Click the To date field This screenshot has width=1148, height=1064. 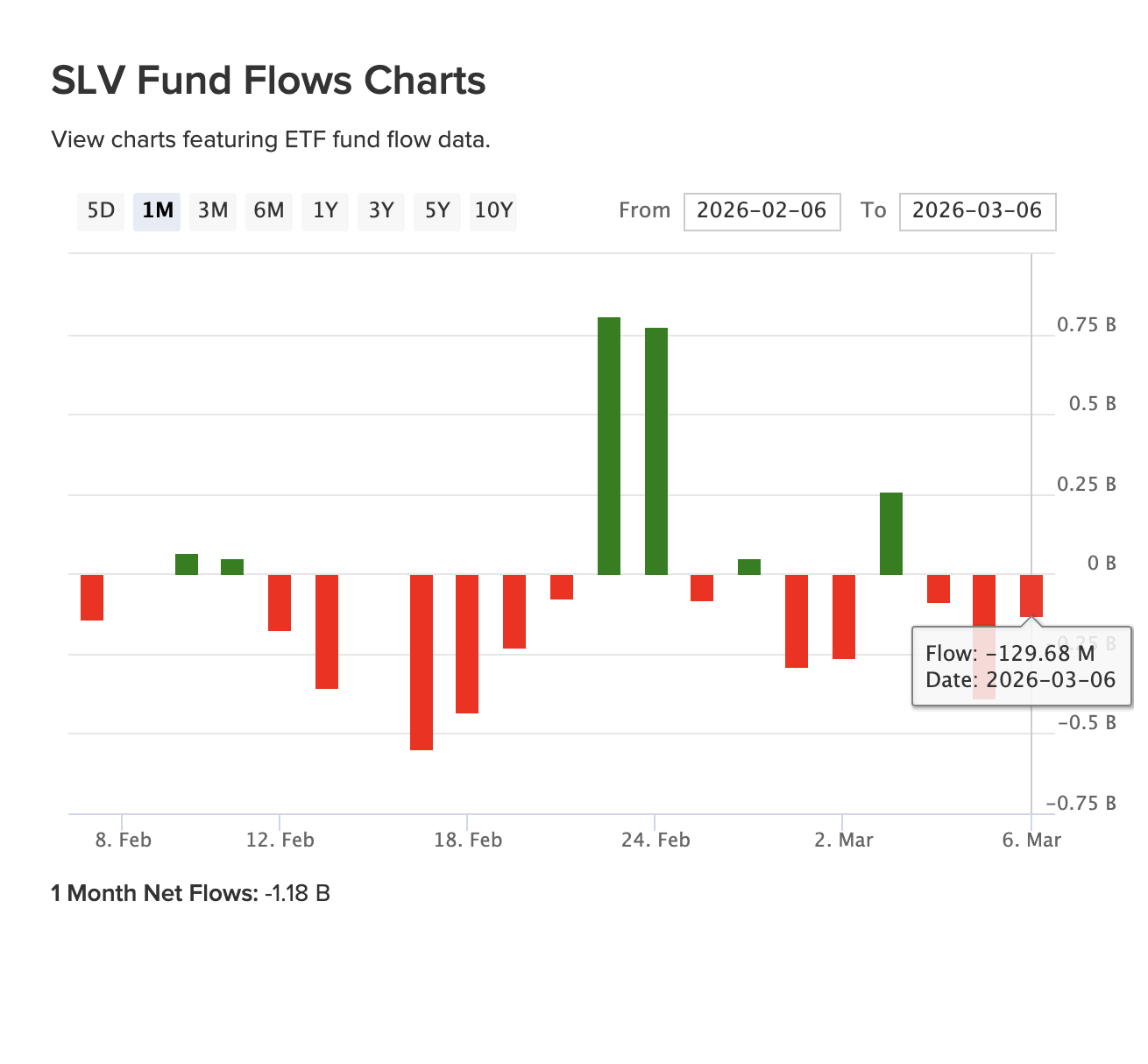pyautogui.click(x=977, y=211)
